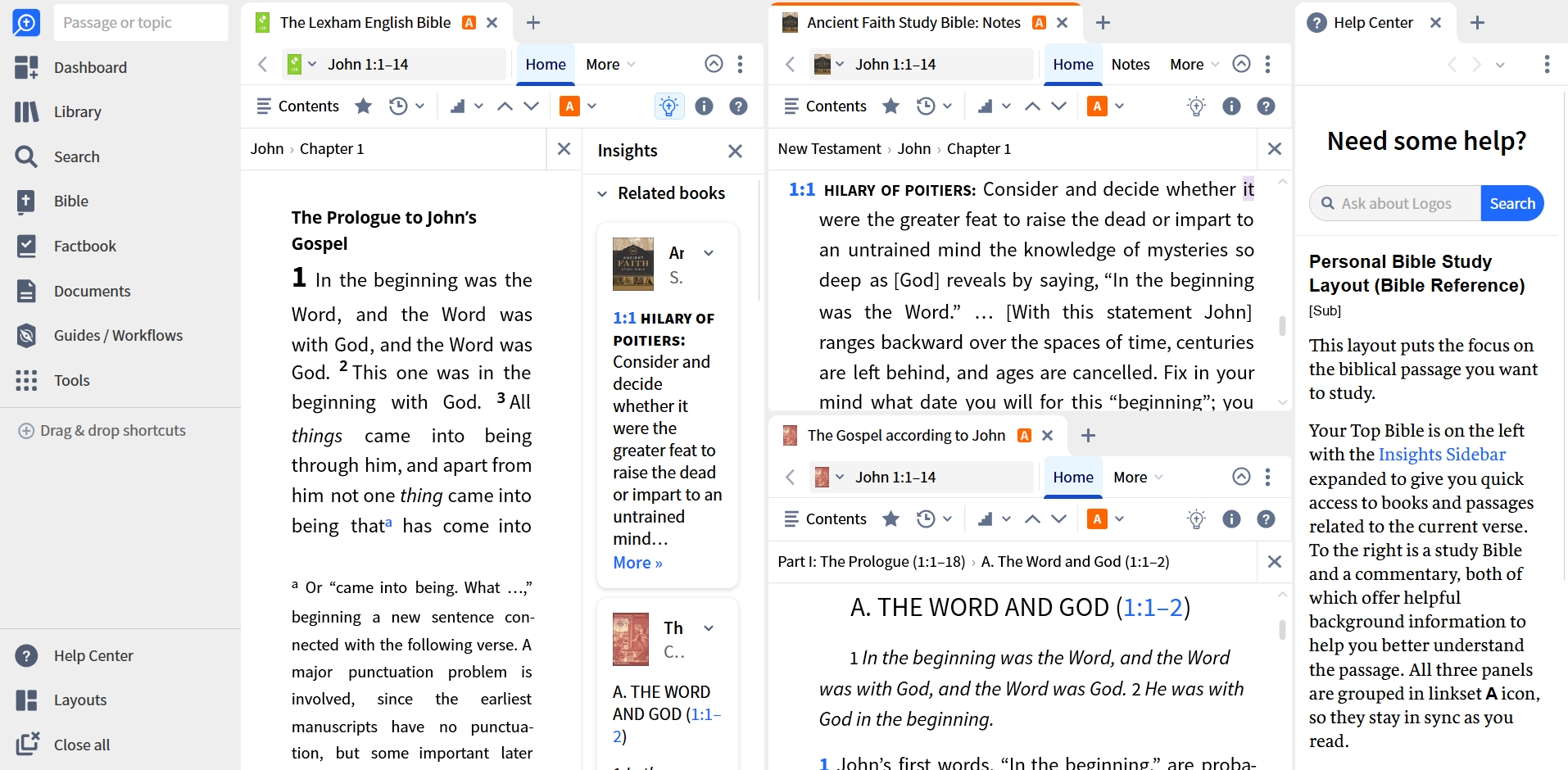Screen dimensions: 1568x770
Task: Click the Passage or topic input box
Action: pyautogui.click(x=141, y=22)
